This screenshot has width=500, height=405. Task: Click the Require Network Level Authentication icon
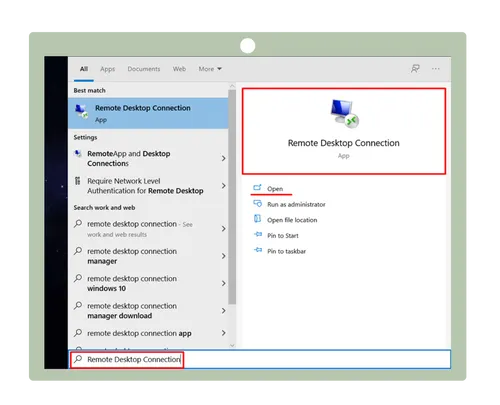[78, 181]
